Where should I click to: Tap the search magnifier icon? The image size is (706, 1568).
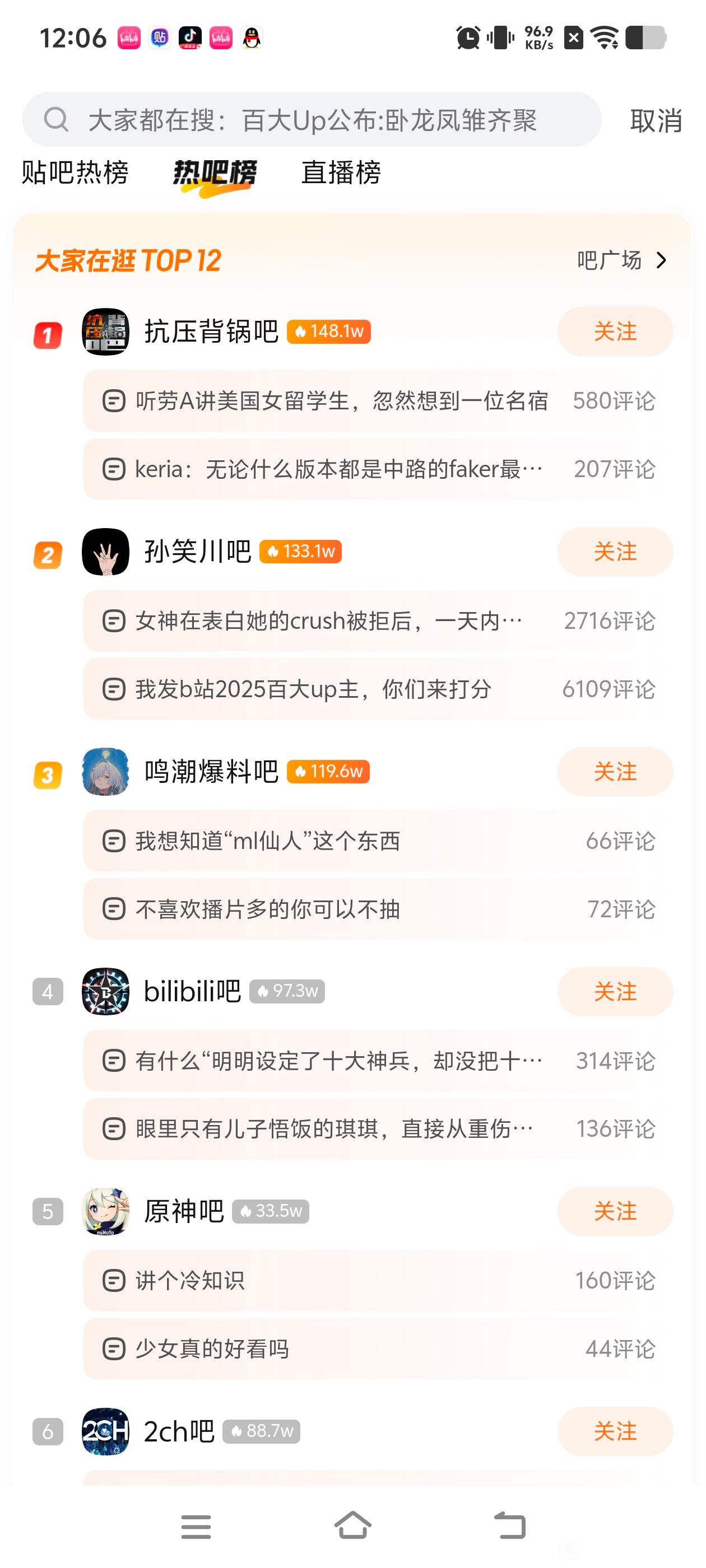[x=56, y=119]
